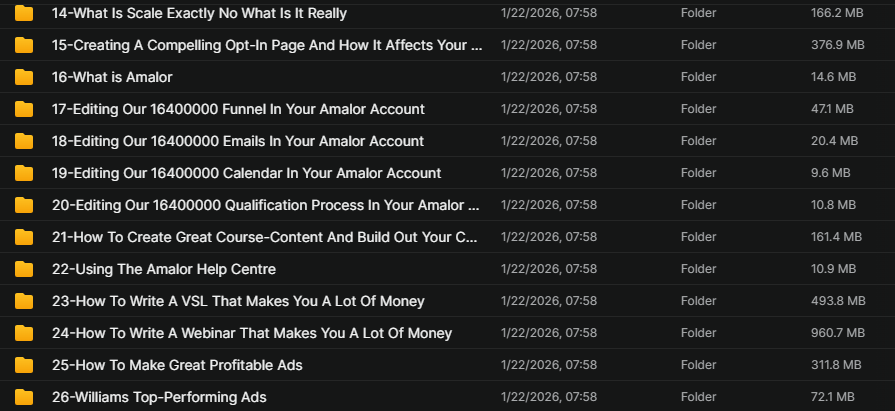
Task: Select folder icon for 17-Editing Funnel row
Action: point(25,109)
